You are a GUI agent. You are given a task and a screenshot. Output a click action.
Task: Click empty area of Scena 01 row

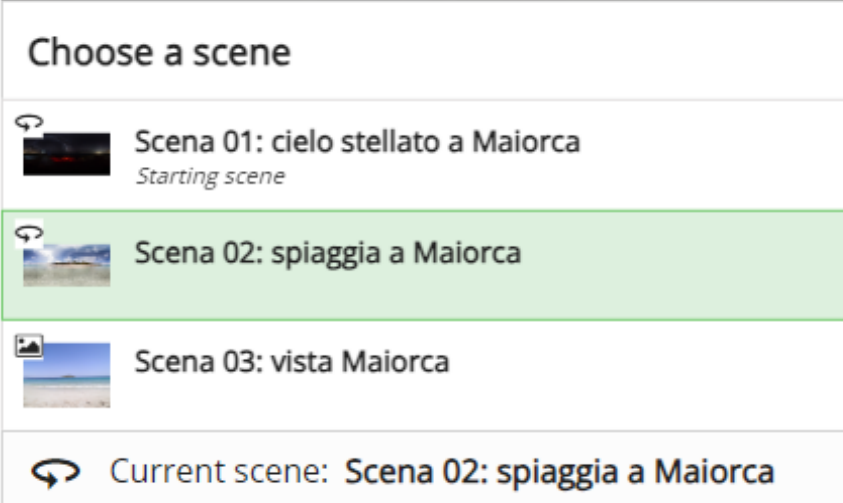(x=710, y=156)
